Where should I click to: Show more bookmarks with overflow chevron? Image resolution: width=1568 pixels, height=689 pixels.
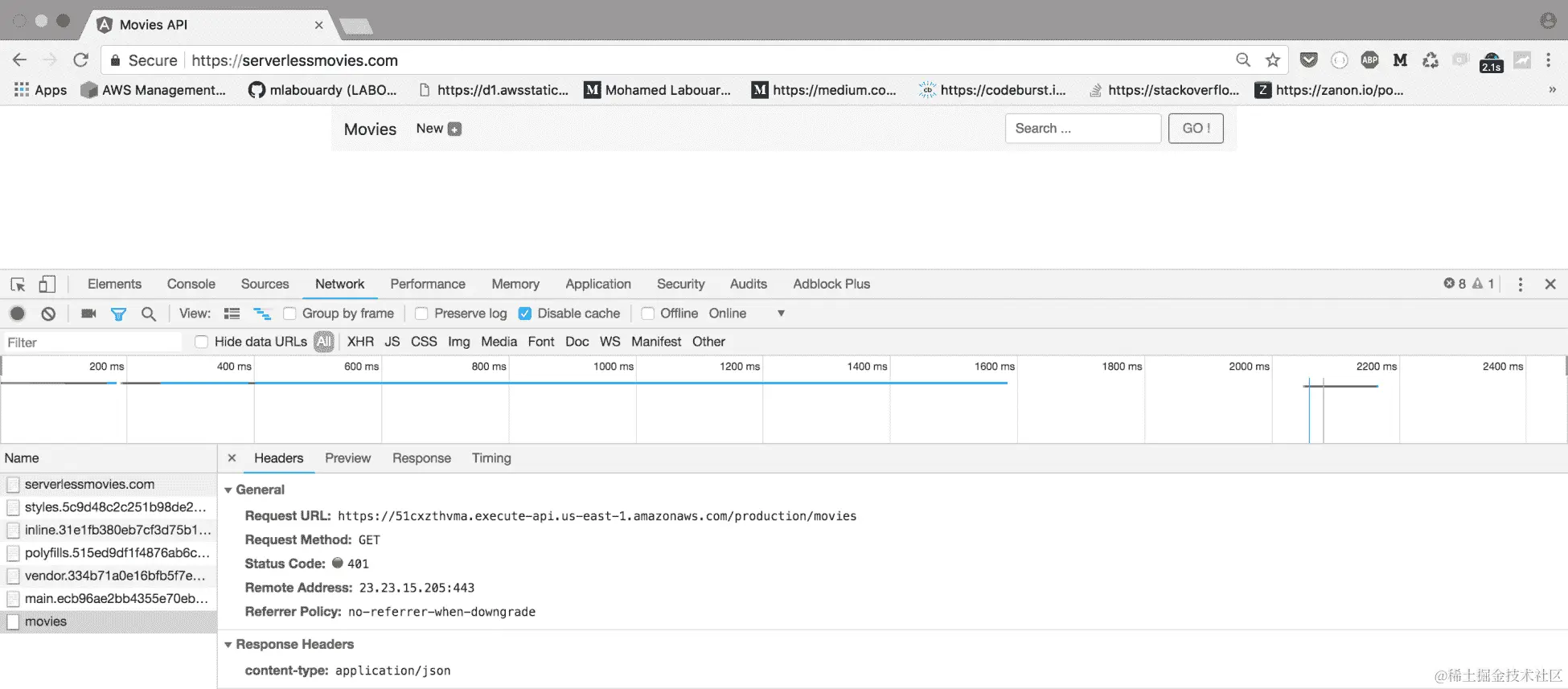tap(1552, 90)
